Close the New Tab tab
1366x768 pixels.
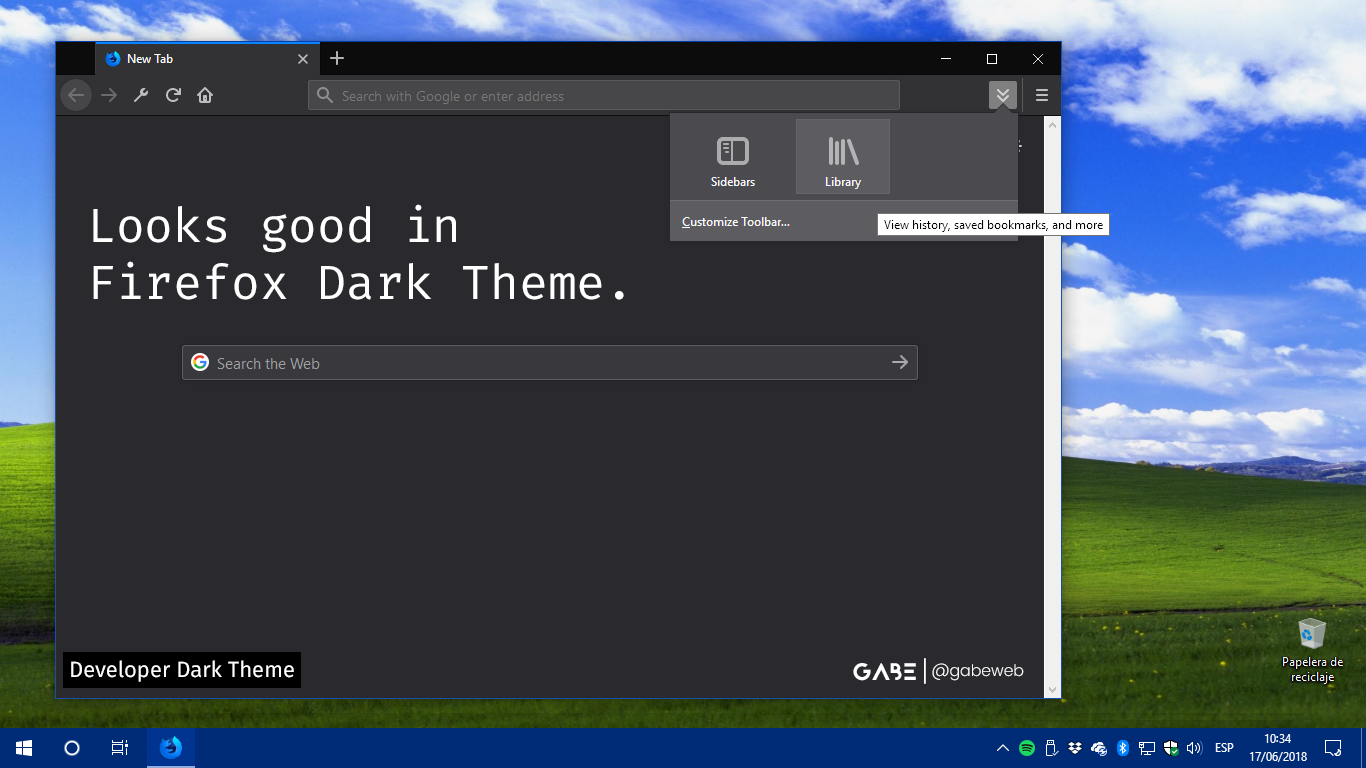coord(303,59)
